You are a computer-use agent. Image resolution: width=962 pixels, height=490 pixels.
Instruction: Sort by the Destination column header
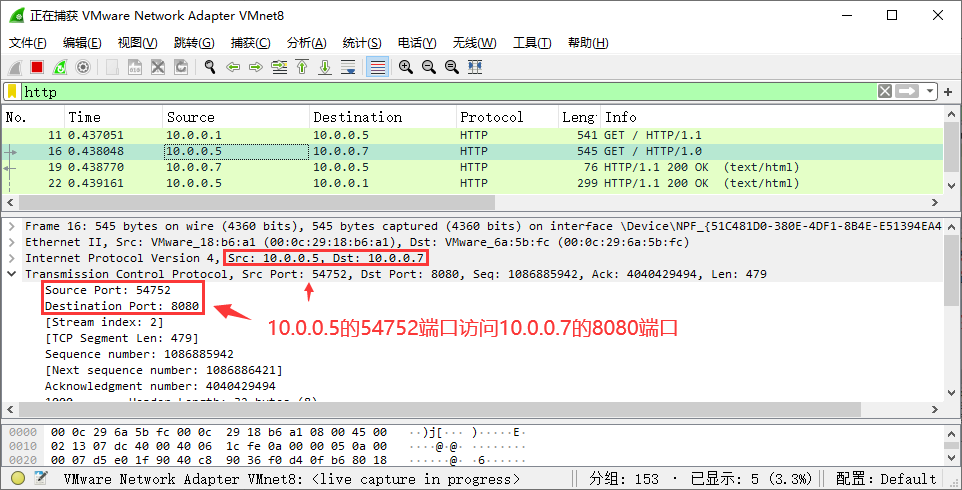click(x=383, y=117)
